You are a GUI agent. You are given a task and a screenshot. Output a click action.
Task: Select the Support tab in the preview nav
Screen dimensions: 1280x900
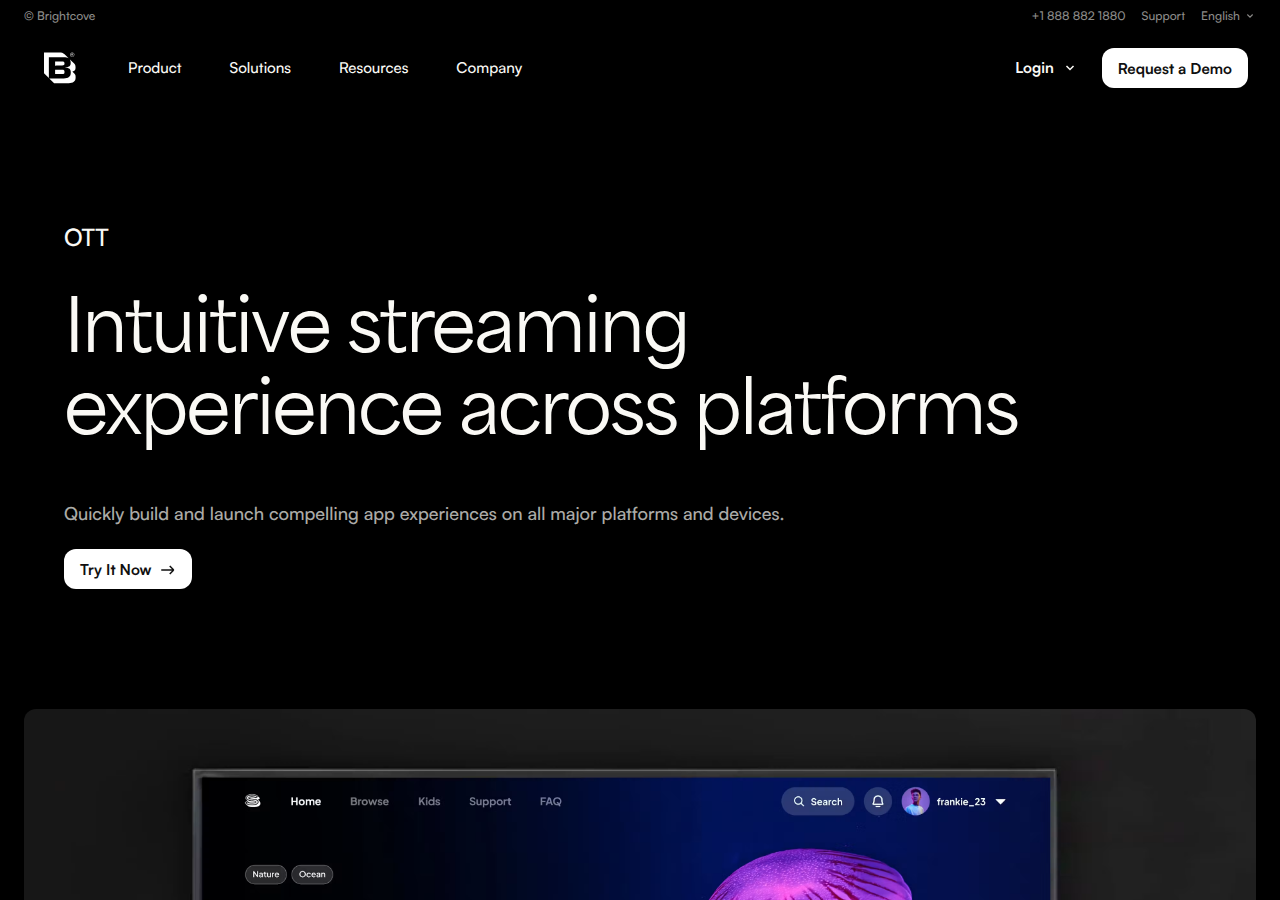click(x=490, y=801)
